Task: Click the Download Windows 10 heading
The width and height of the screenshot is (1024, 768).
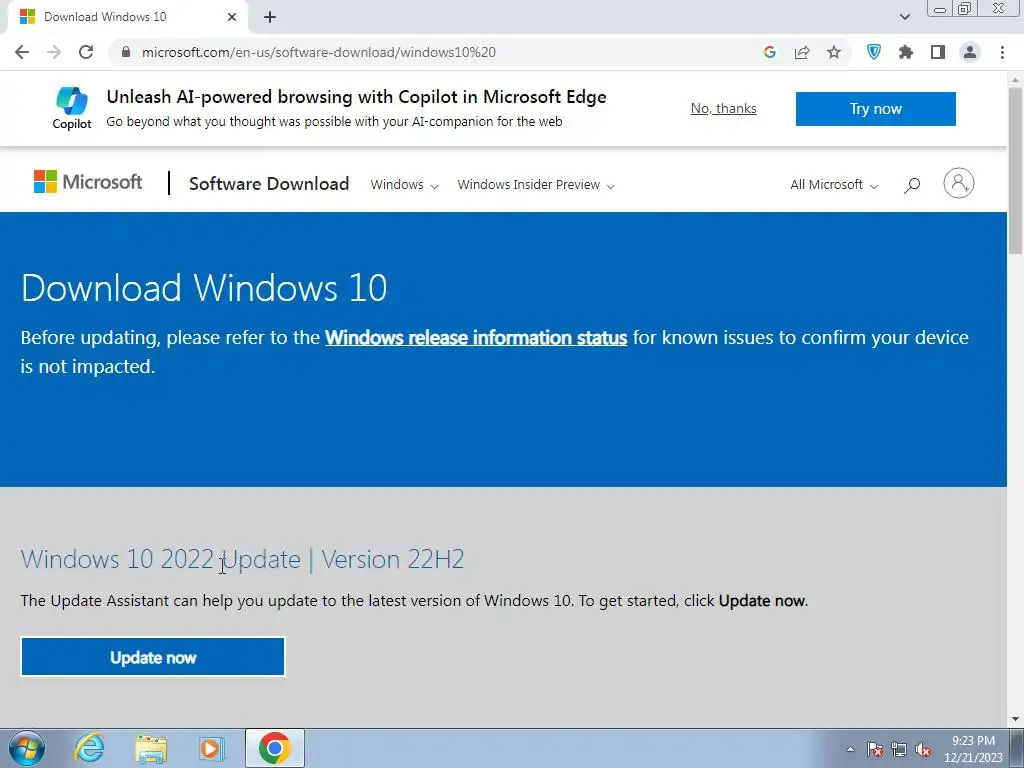Action: tap(204, 287)
